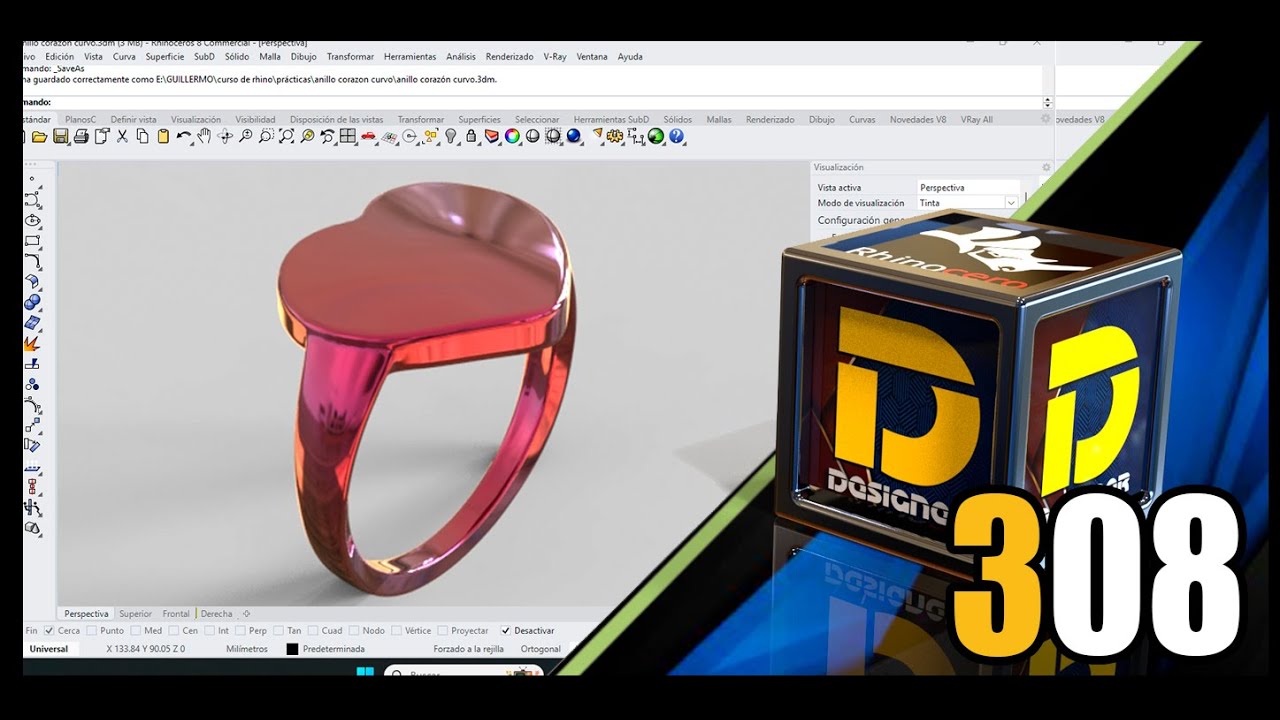This screenshot has height=720, width=1280.
Task: Click the Undo arrow icon
Action: [184, 136]
